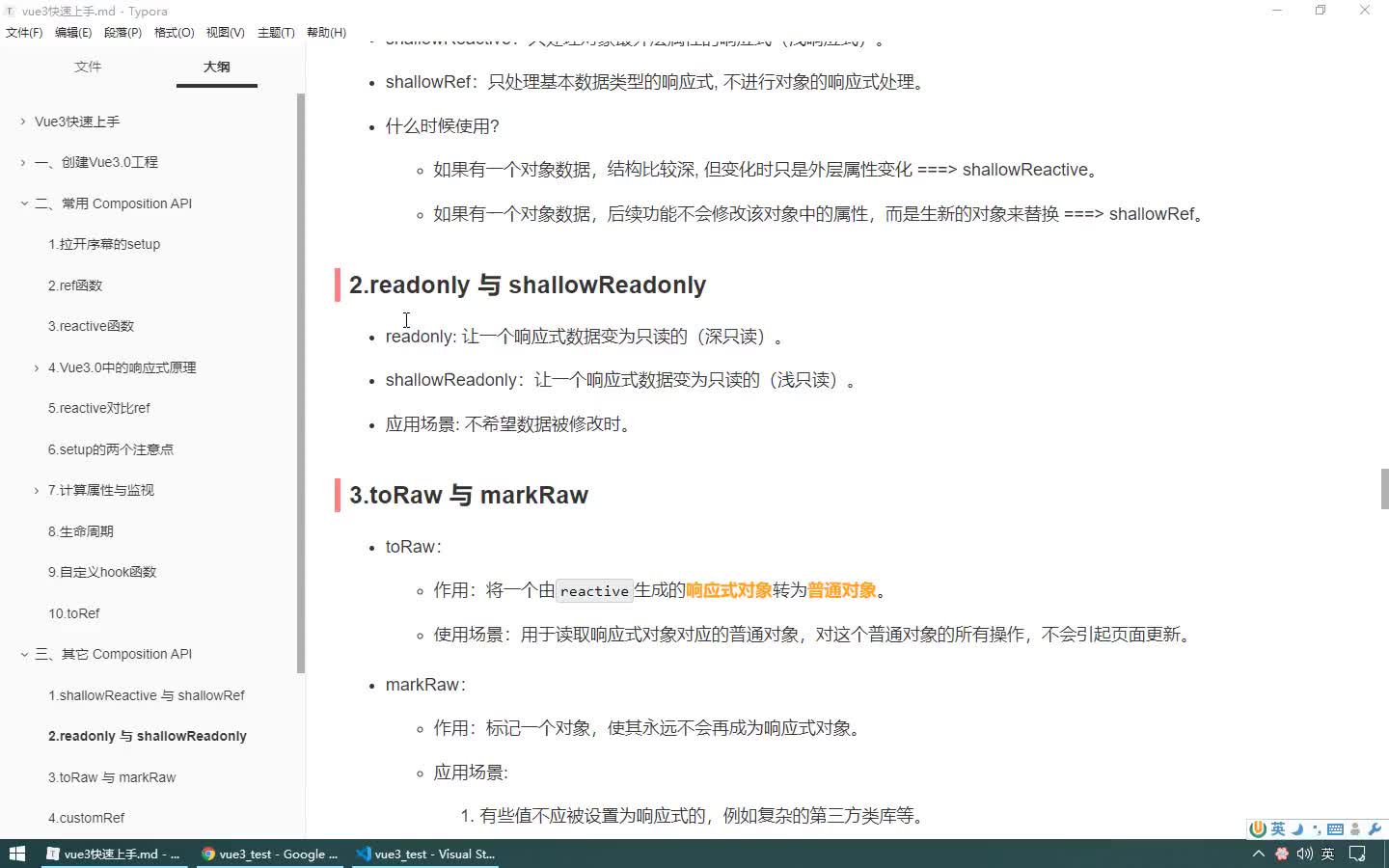Open the notification center icon

point(1357,854)
